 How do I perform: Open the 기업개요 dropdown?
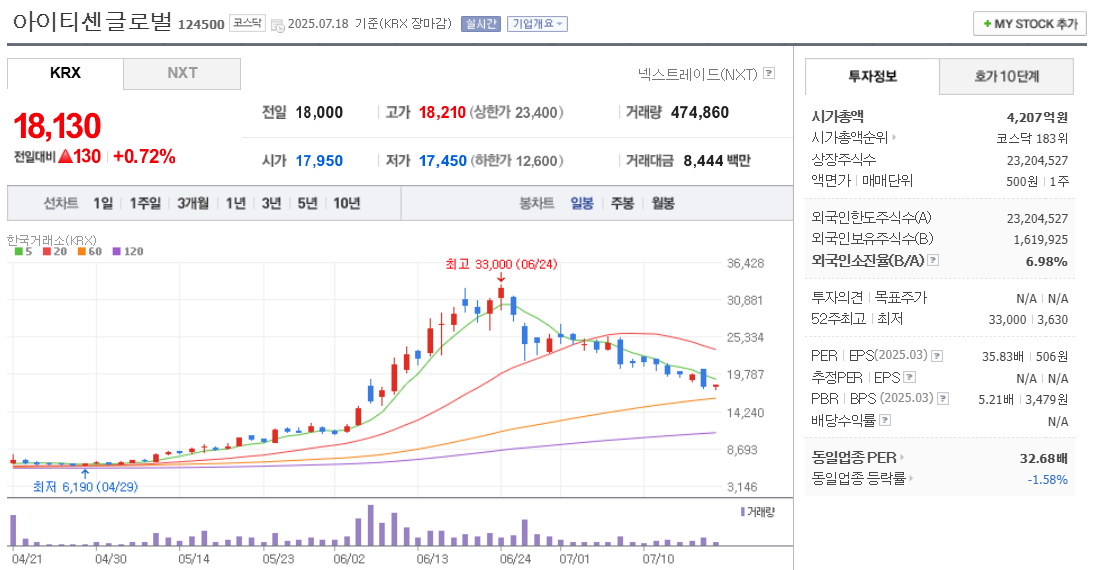537,24
